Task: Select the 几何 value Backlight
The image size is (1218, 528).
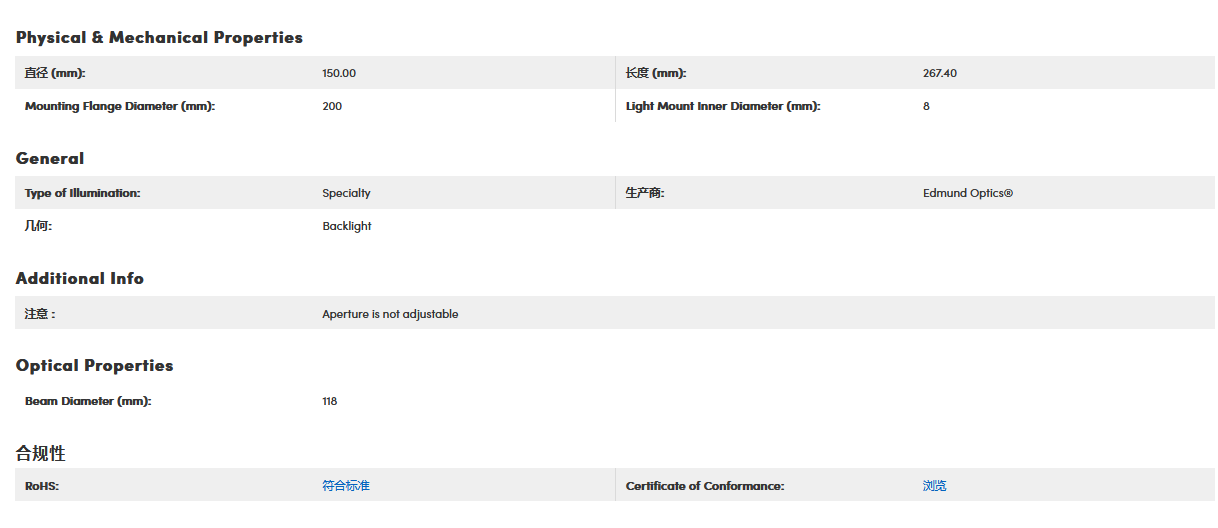Action: [x=347, y=226]
